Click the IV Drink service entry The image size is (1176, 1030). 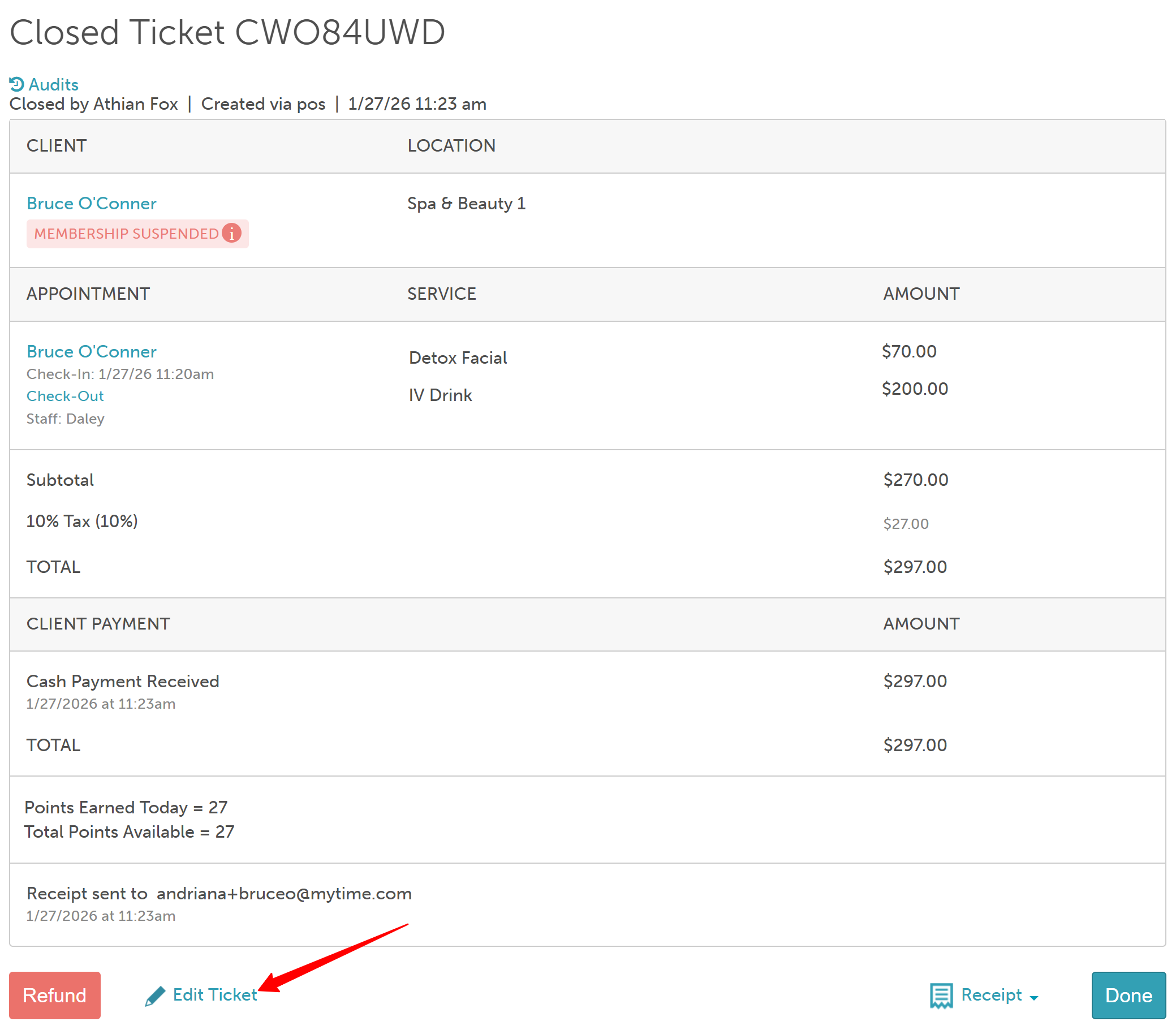440,395
